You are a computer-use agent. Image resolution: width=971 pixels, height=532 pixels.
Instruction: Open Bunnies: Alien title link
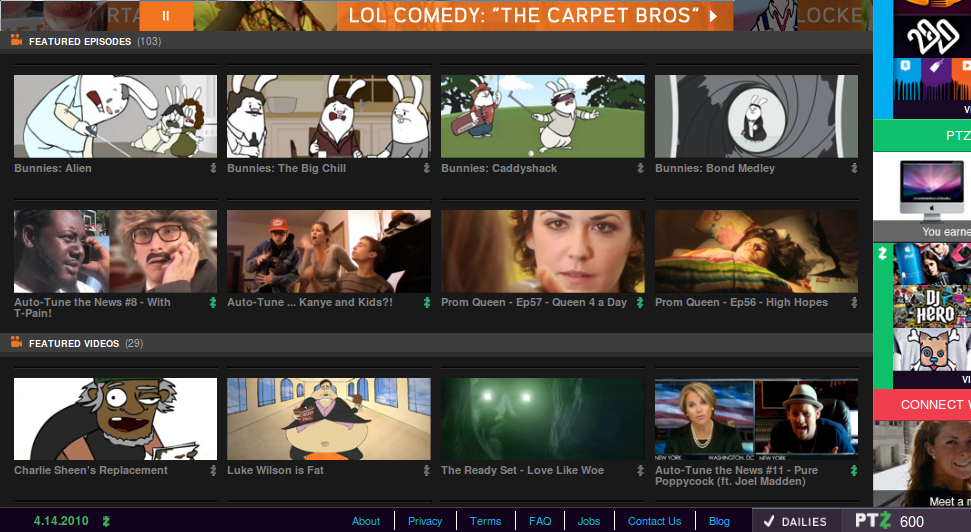tap(53, 168)
